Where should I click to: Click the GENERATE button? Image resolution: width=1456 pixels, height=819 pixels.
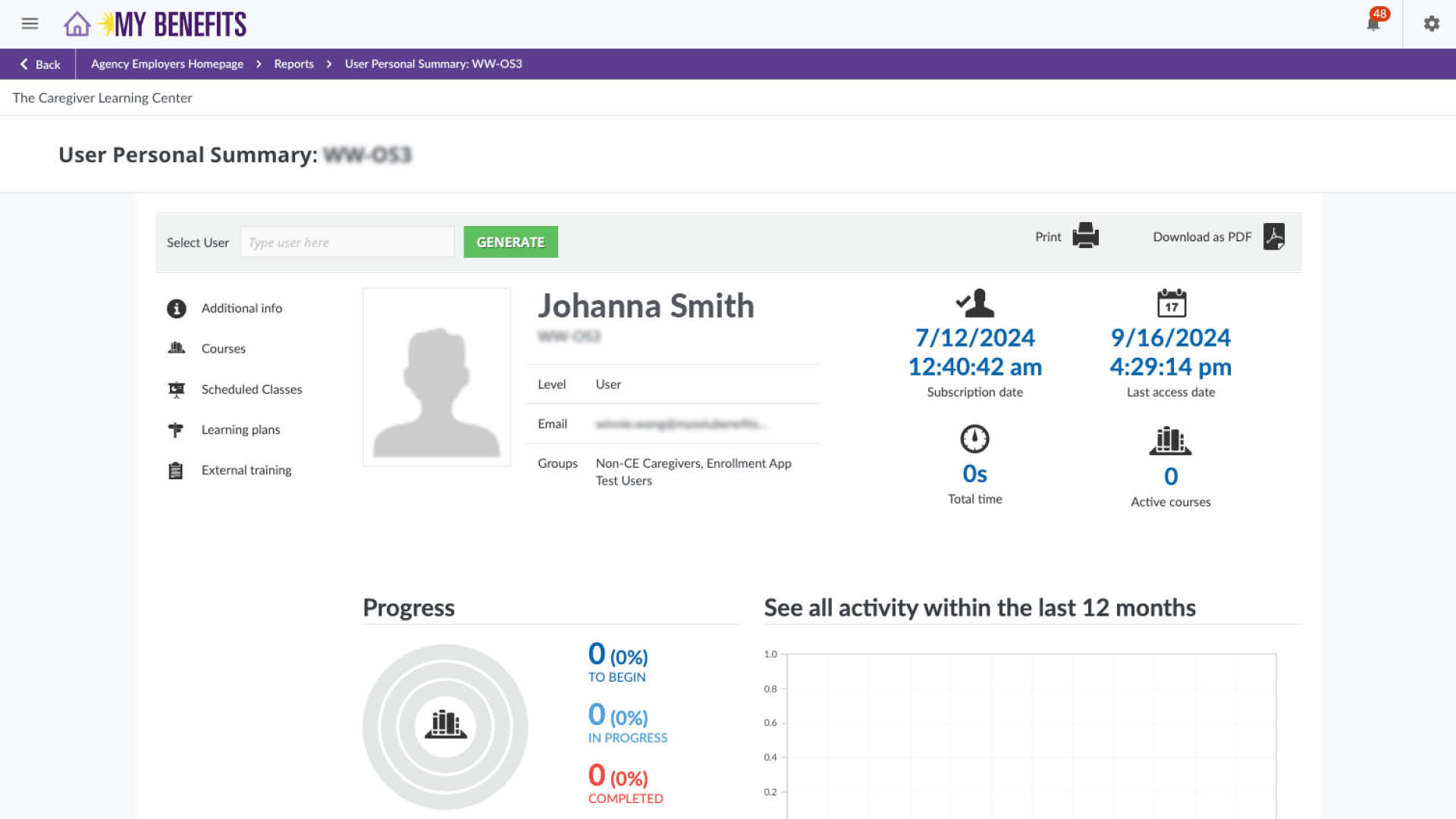pyautogui.click(x=510, y=241)
